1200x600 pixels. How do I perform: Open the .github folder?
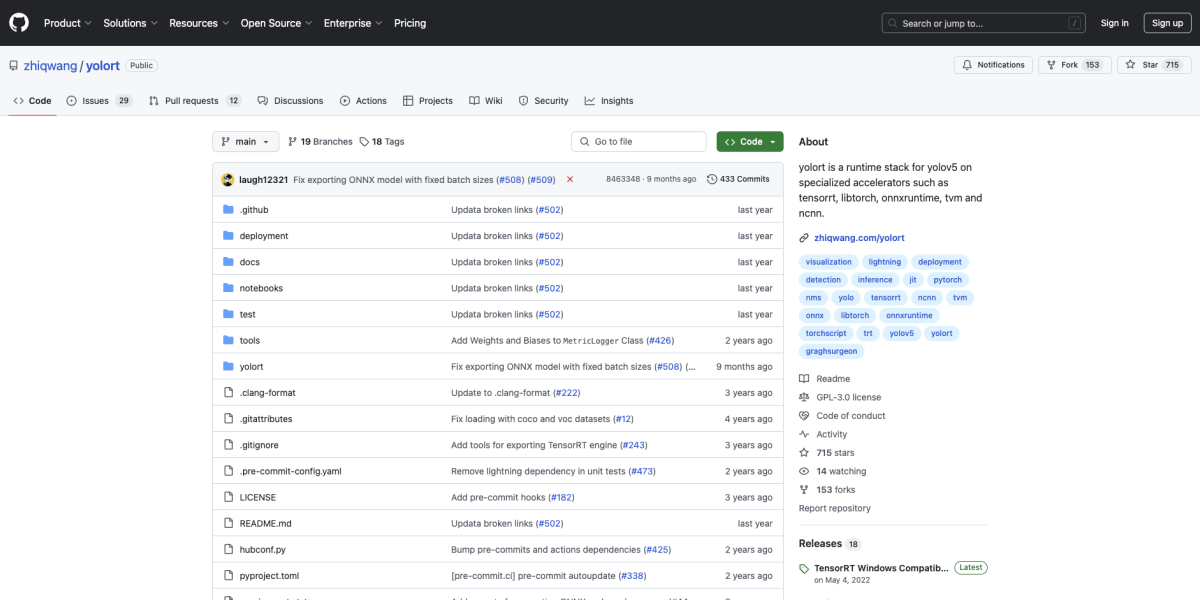(254, 210)
